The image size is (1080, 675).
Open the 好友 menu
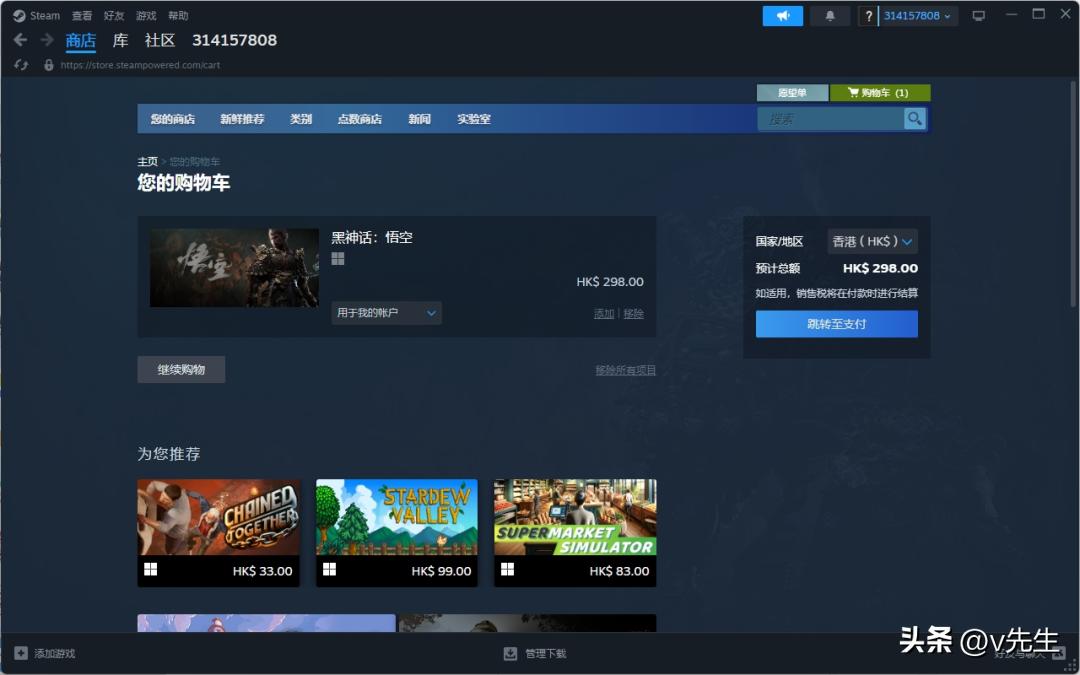[114, 16]
